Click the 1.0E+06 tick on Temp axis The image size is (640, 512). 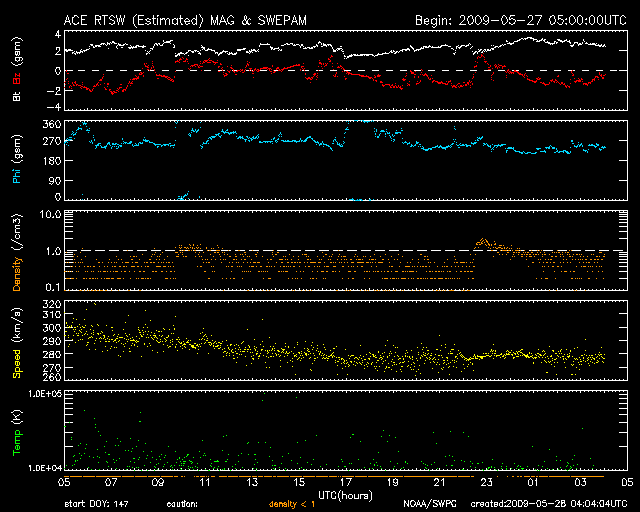click(46, 395)
